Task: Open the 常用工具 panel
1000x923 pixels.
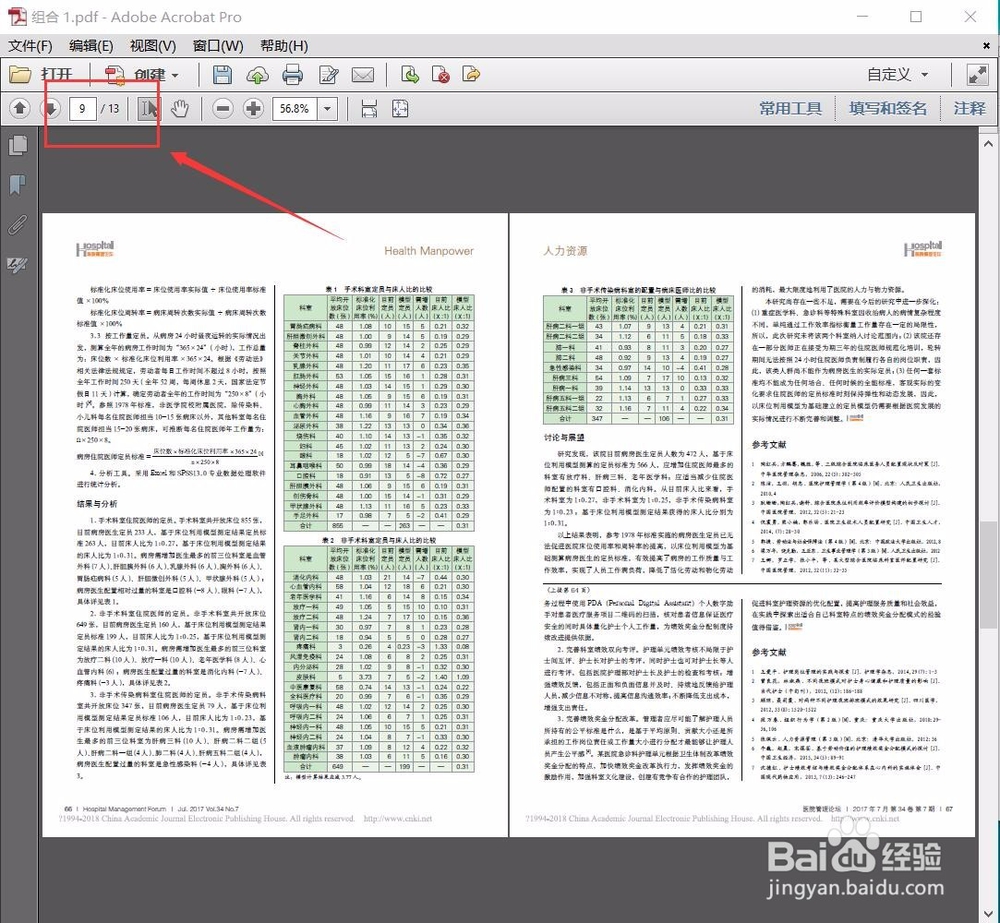Action: pyautogui.click(x=790, y=108)
